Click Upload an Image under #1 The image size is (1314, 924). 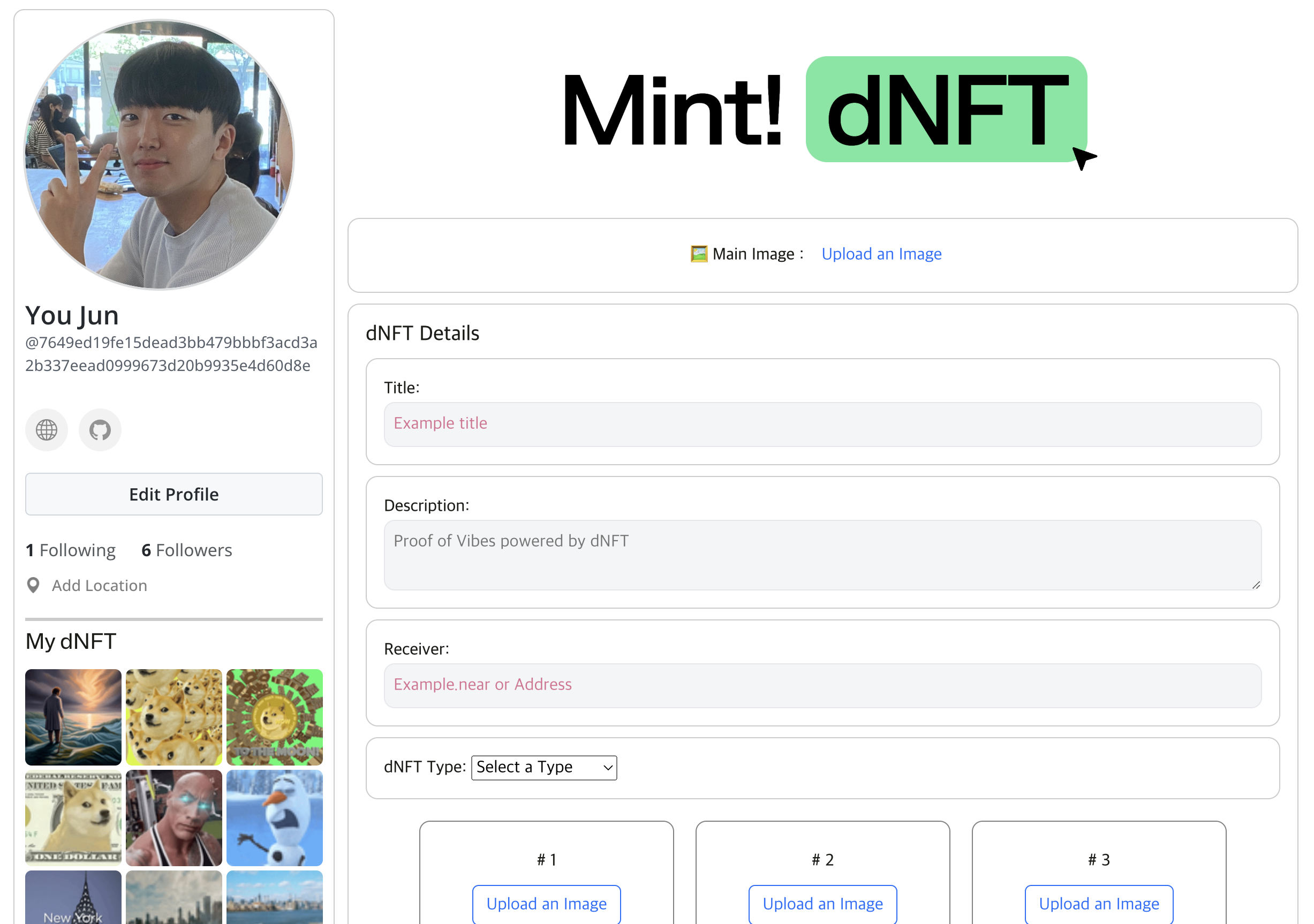point(546,904)
